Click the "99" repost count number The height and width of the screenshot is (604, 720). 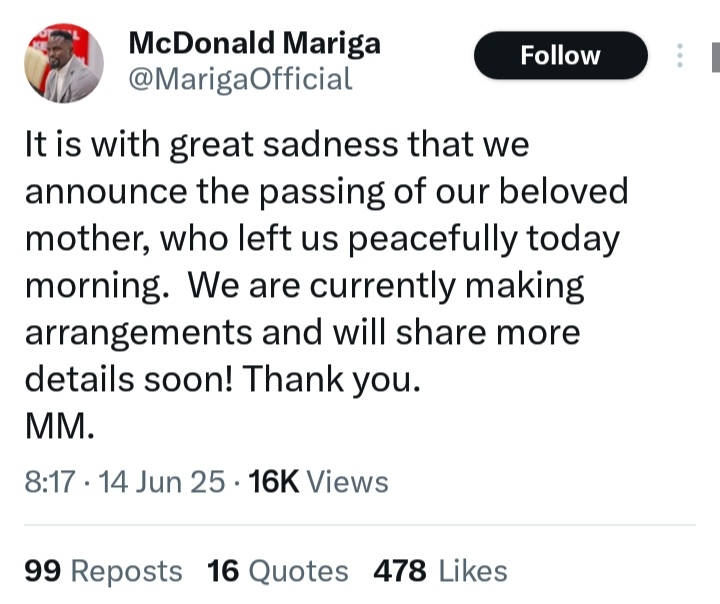point(42,571)
